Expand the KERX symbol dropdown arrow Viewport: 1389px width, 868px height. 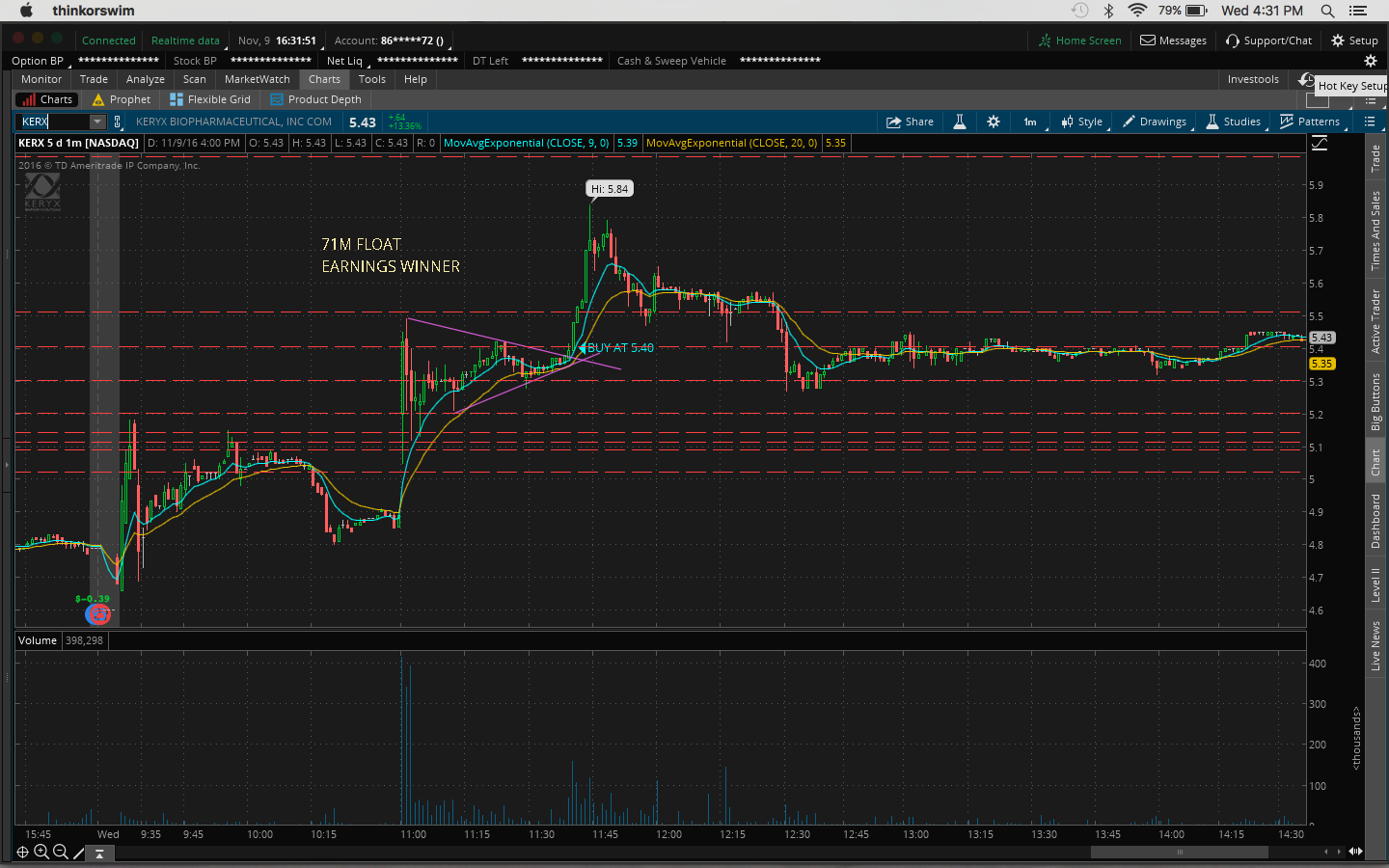[97, 122]
